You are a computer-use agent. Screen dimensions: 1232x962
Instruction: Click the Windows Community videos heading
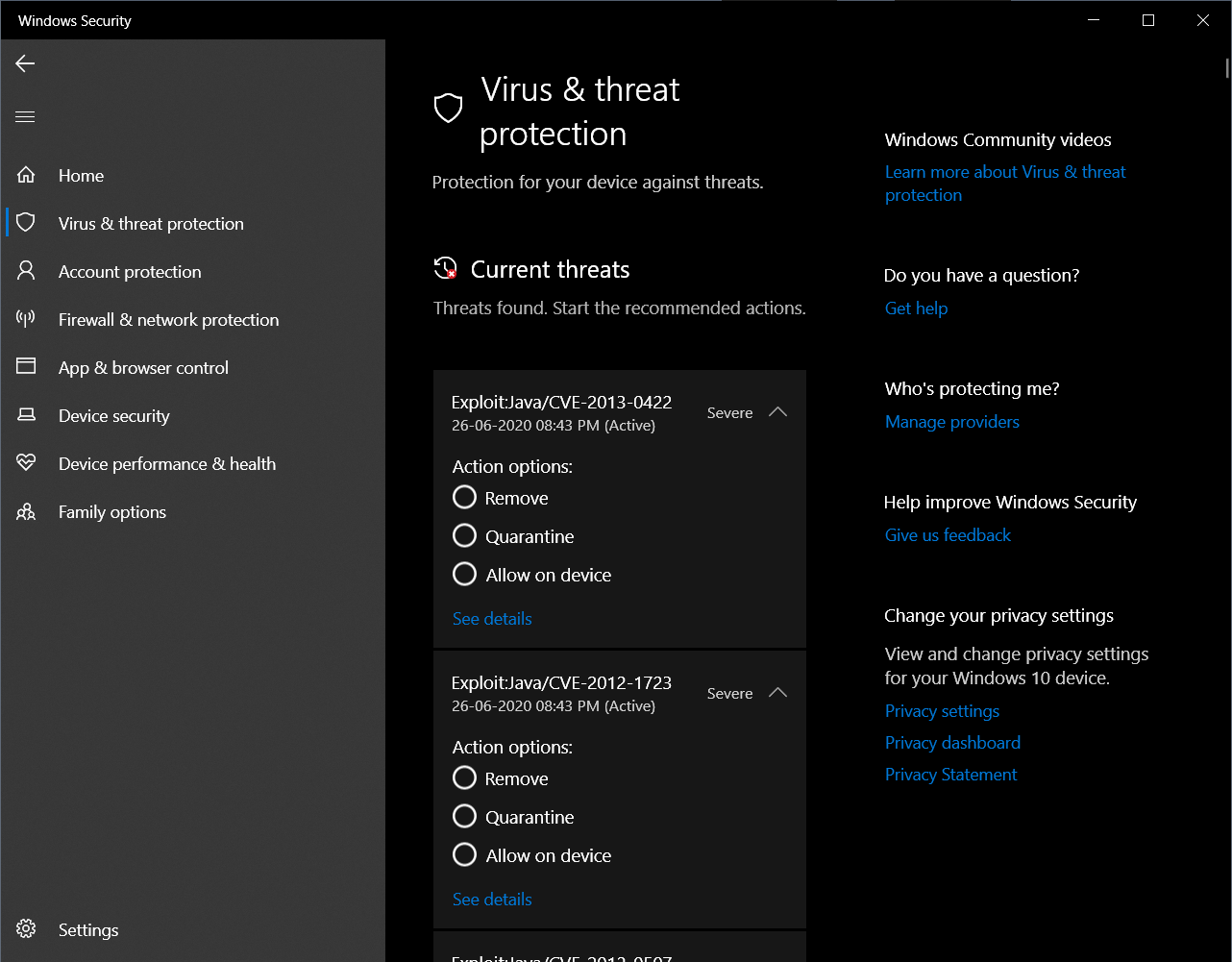998,139
